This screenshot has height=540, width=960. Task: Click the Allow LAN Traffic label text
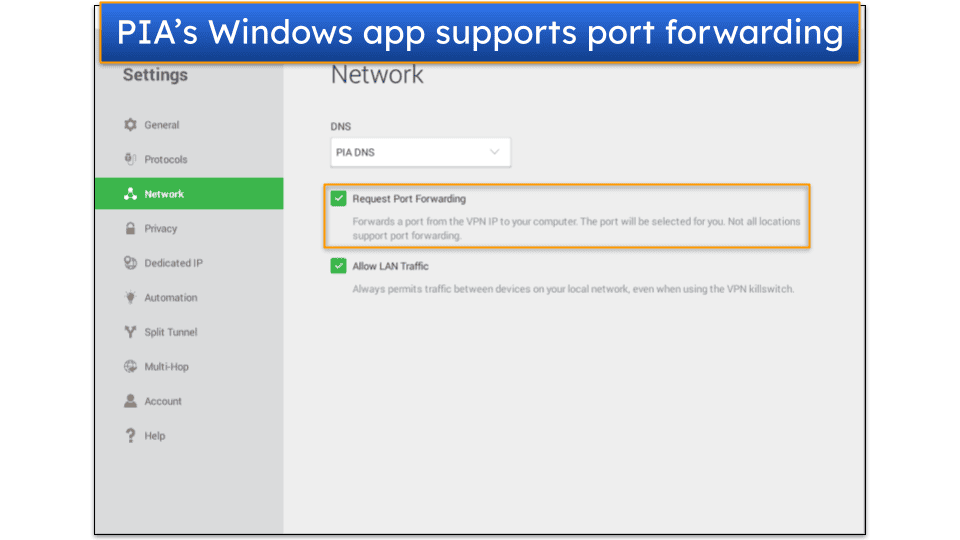tap(390, 266)
